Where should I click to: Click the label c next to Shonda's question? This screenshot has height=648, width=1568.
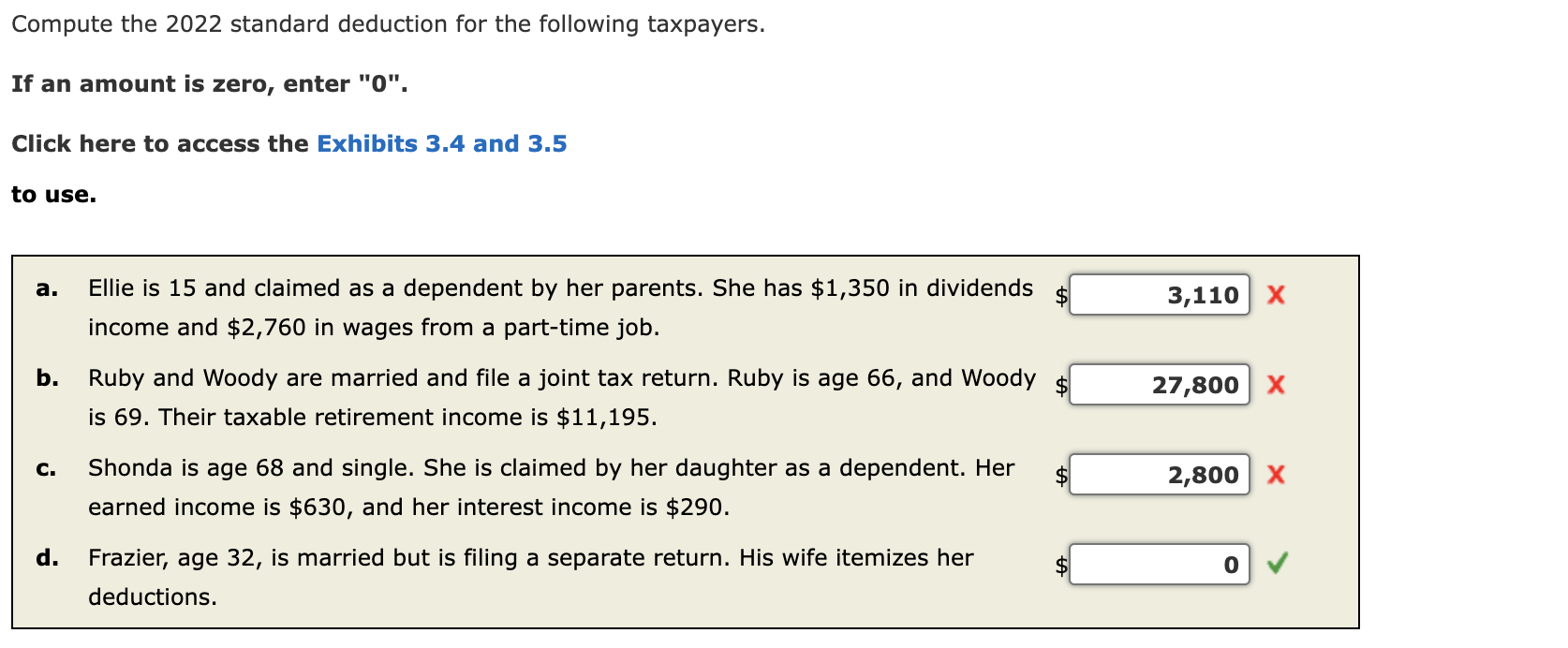[x=45, y=467]
